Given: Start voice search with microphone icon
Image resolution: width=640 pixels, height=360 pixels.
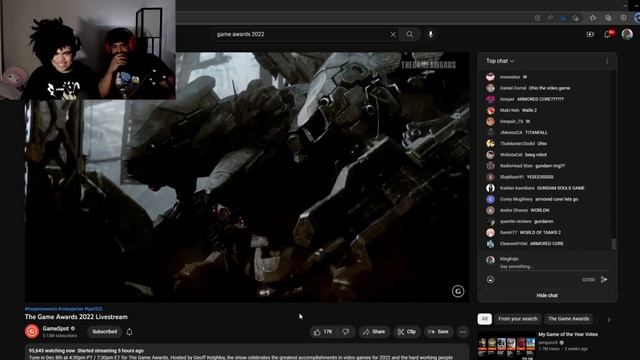Looking at the screenshot, I should click(x=430, y=34).
